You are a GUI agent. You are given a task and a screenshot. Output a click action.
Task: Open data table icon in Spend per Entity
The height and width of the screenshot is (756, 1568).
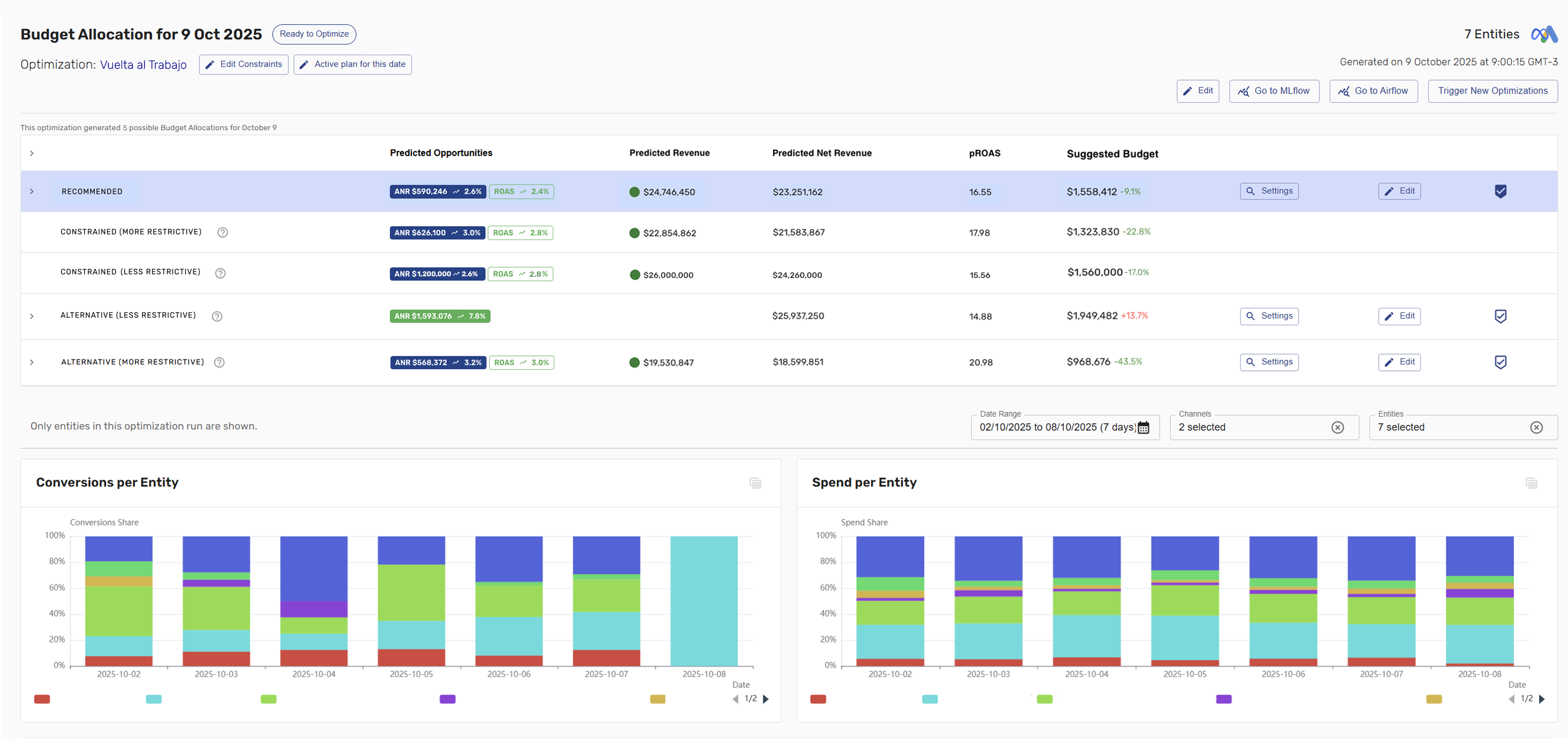click(1531, 483)
